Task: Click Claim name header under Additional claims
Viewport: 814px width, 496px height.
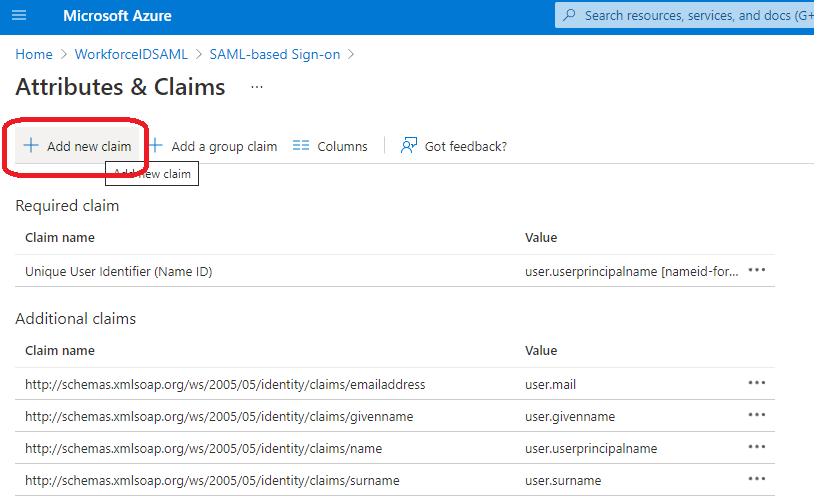Action: [60, 351]
